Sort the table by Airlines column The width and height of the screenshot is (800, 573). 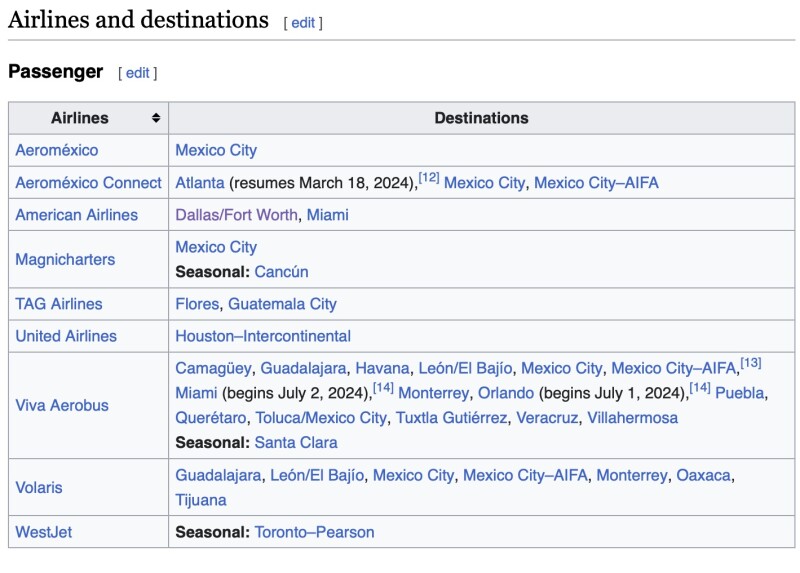point(155,118)
